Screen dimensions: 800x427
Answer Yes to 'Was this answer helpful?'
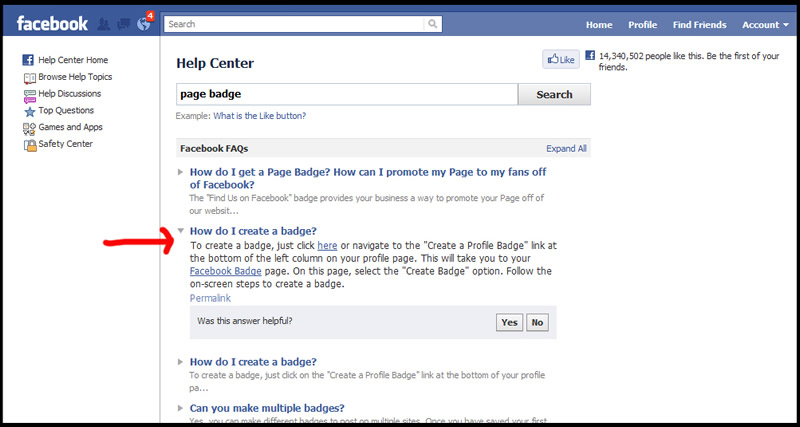pos(509,322)
